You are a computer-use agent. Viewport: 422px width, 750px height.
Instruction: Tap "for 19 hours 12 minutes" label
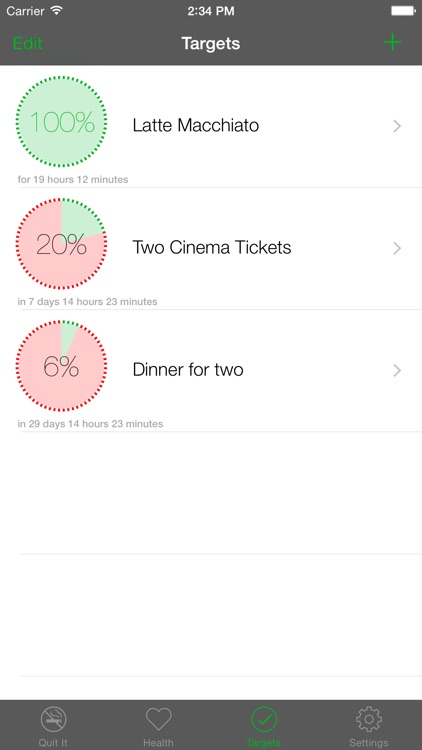73,179
